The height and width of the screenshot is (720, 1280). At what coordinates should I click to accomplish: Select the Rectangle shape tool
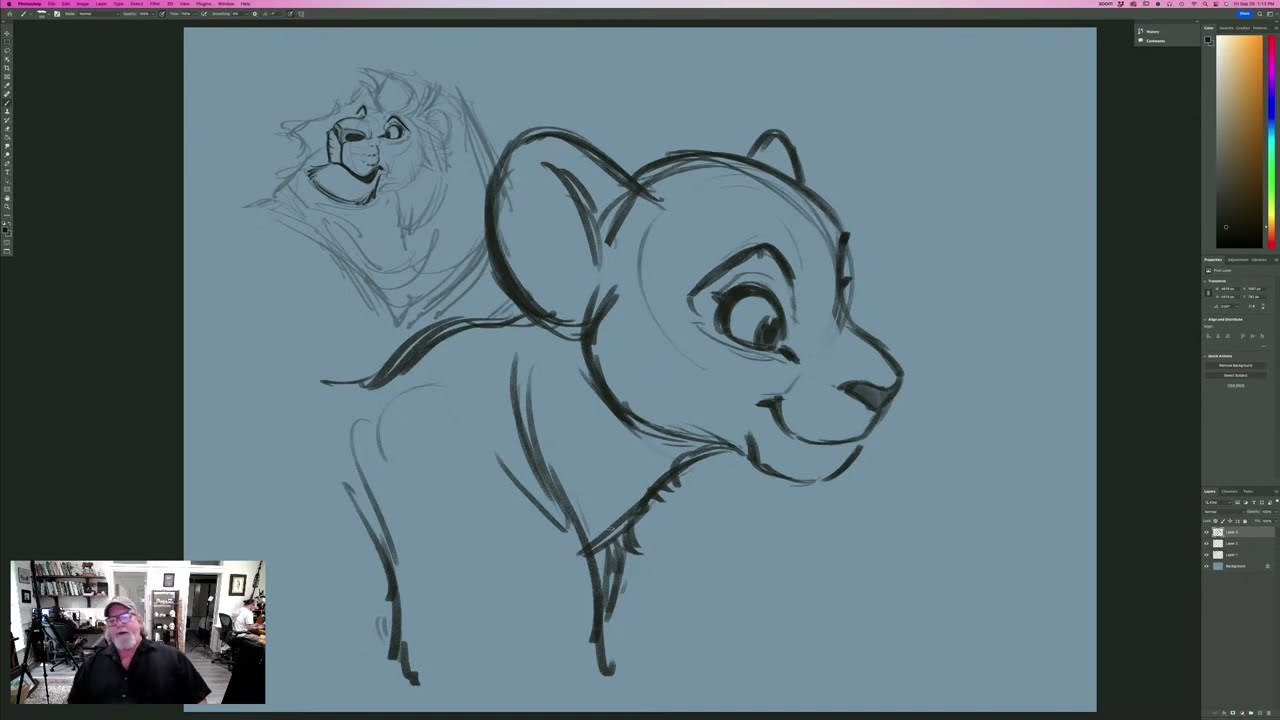pos(7,189)
